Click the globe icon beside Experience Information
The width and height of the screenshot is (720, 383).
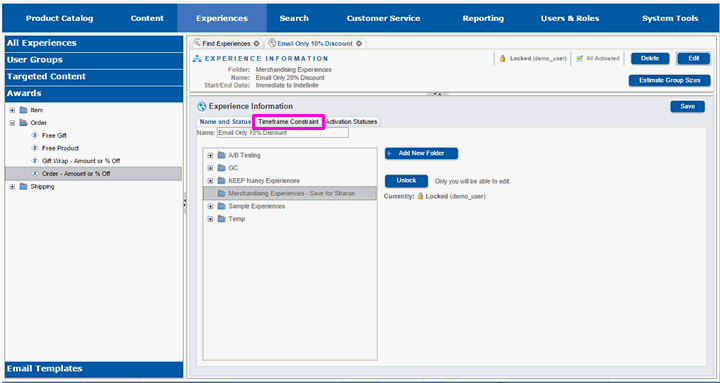point(202,107)
